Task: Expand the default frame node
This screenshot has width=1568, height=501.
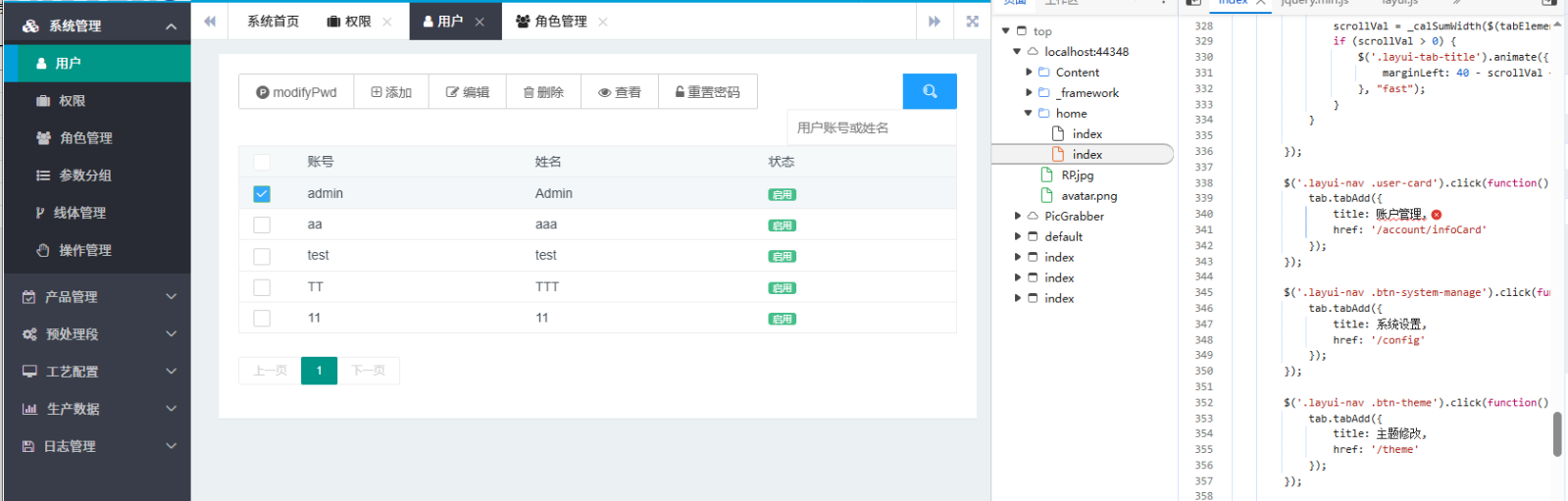Action: 1017,237
